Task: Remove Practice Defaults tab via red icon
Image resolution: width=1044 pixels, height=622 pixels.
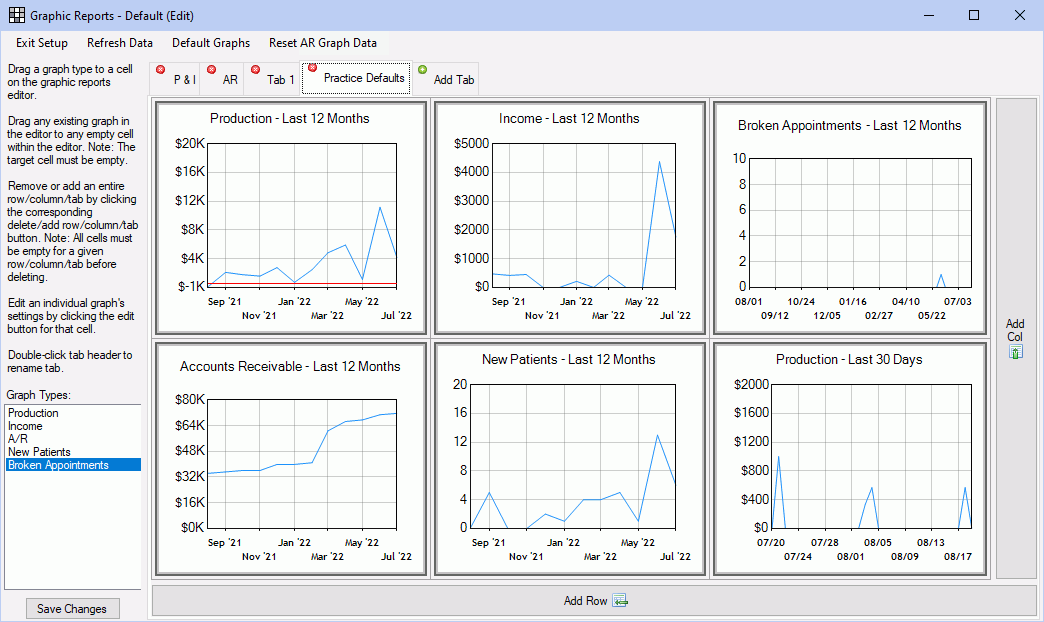Action: (x=312, y=68)
